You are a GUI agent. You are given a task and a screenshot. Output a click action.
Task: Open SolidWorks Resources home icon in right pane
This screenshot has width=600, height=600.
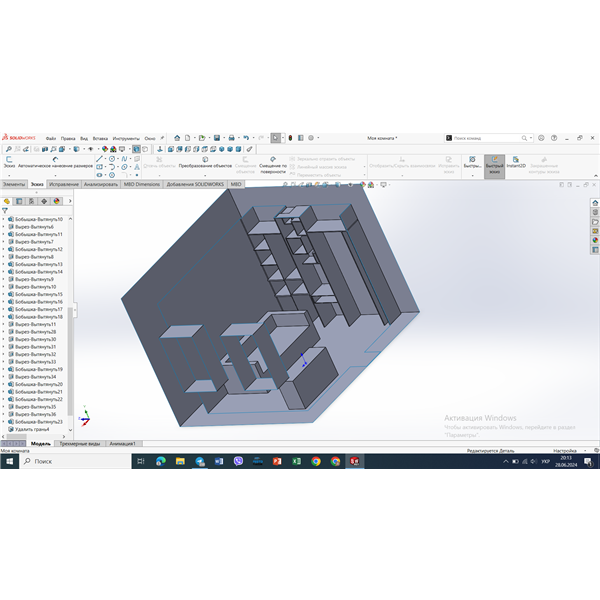(595, 203)
